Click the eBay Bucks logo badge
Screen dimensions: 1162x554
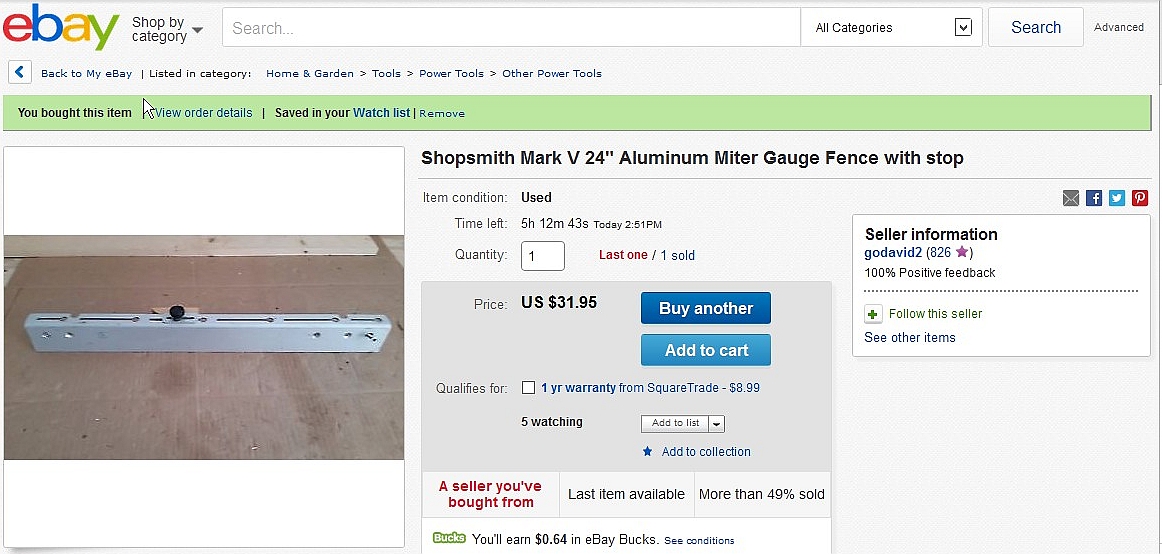click(449, 538)
